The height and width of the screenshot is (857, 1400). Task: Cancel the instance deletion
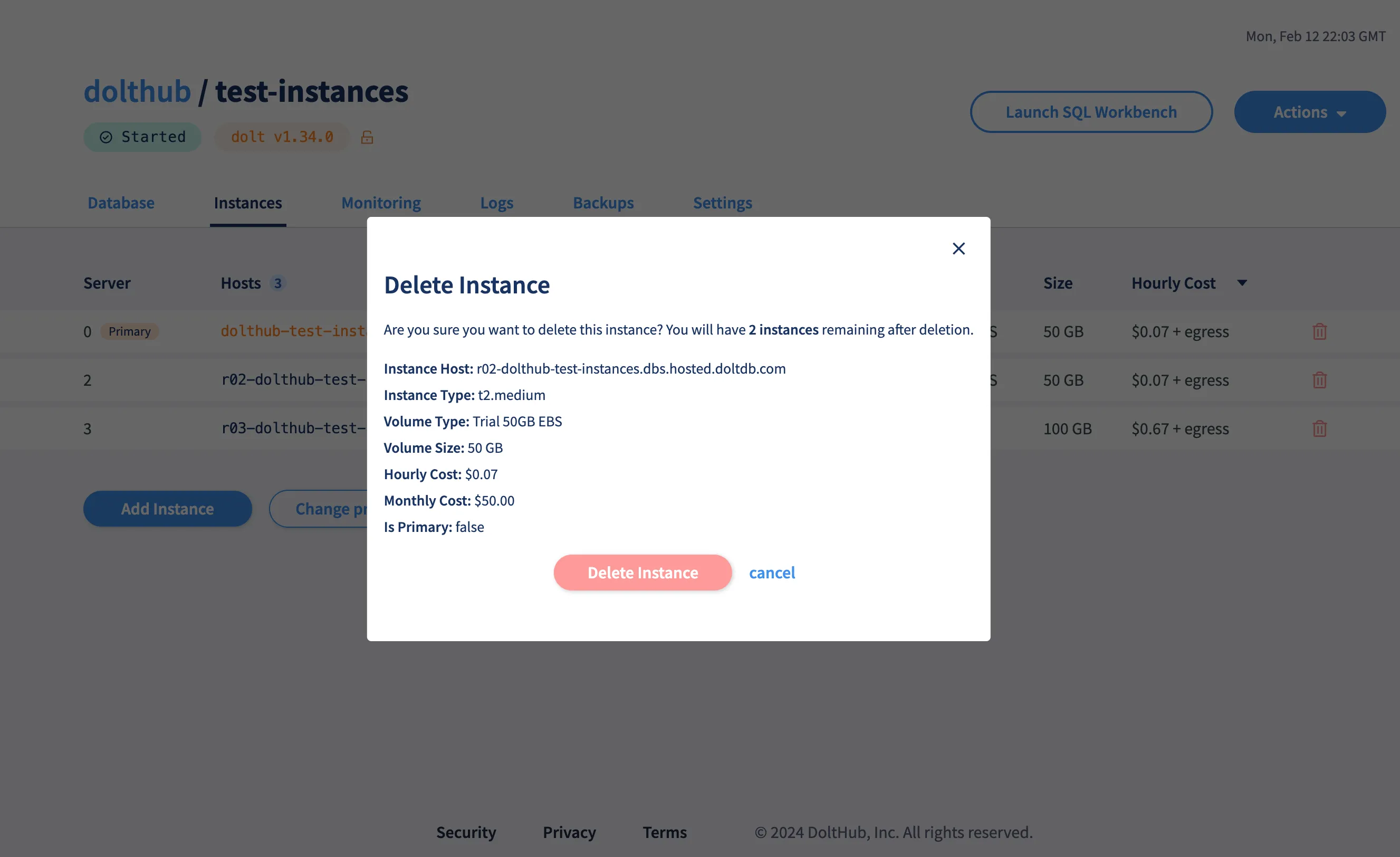[772, 572]
